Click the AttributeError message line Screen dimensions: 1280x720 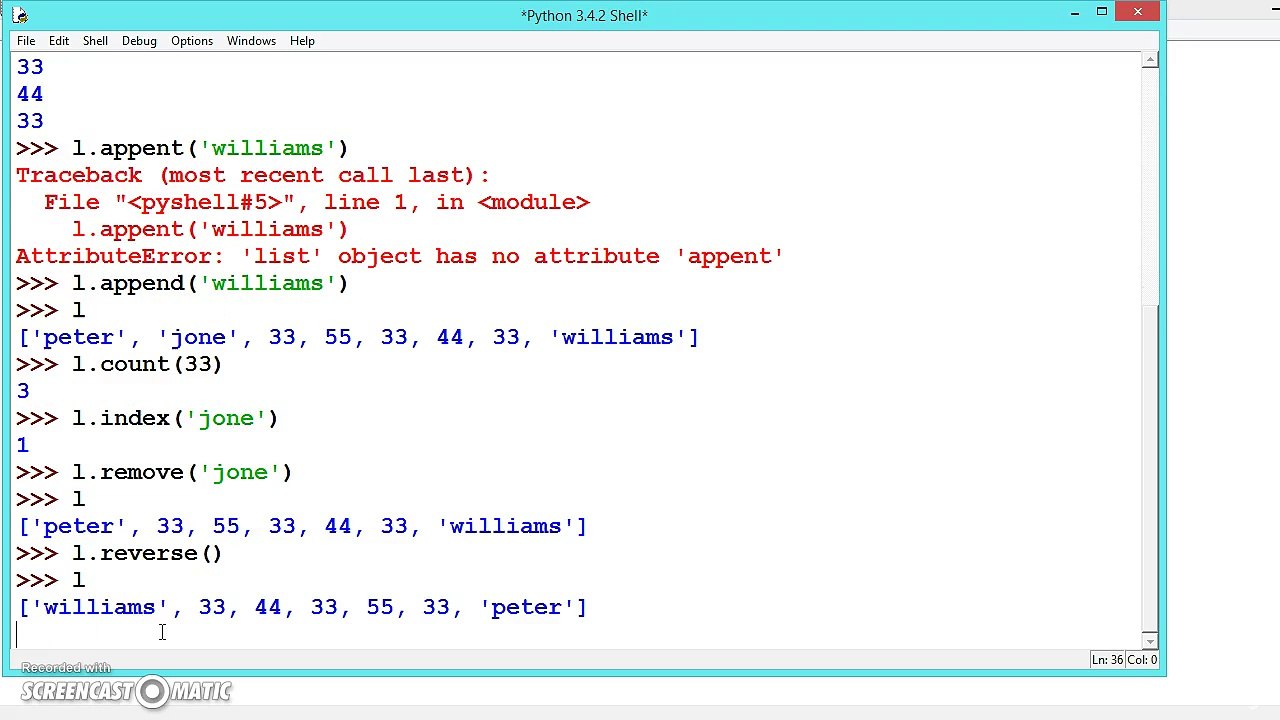click(x=399, y=256)
